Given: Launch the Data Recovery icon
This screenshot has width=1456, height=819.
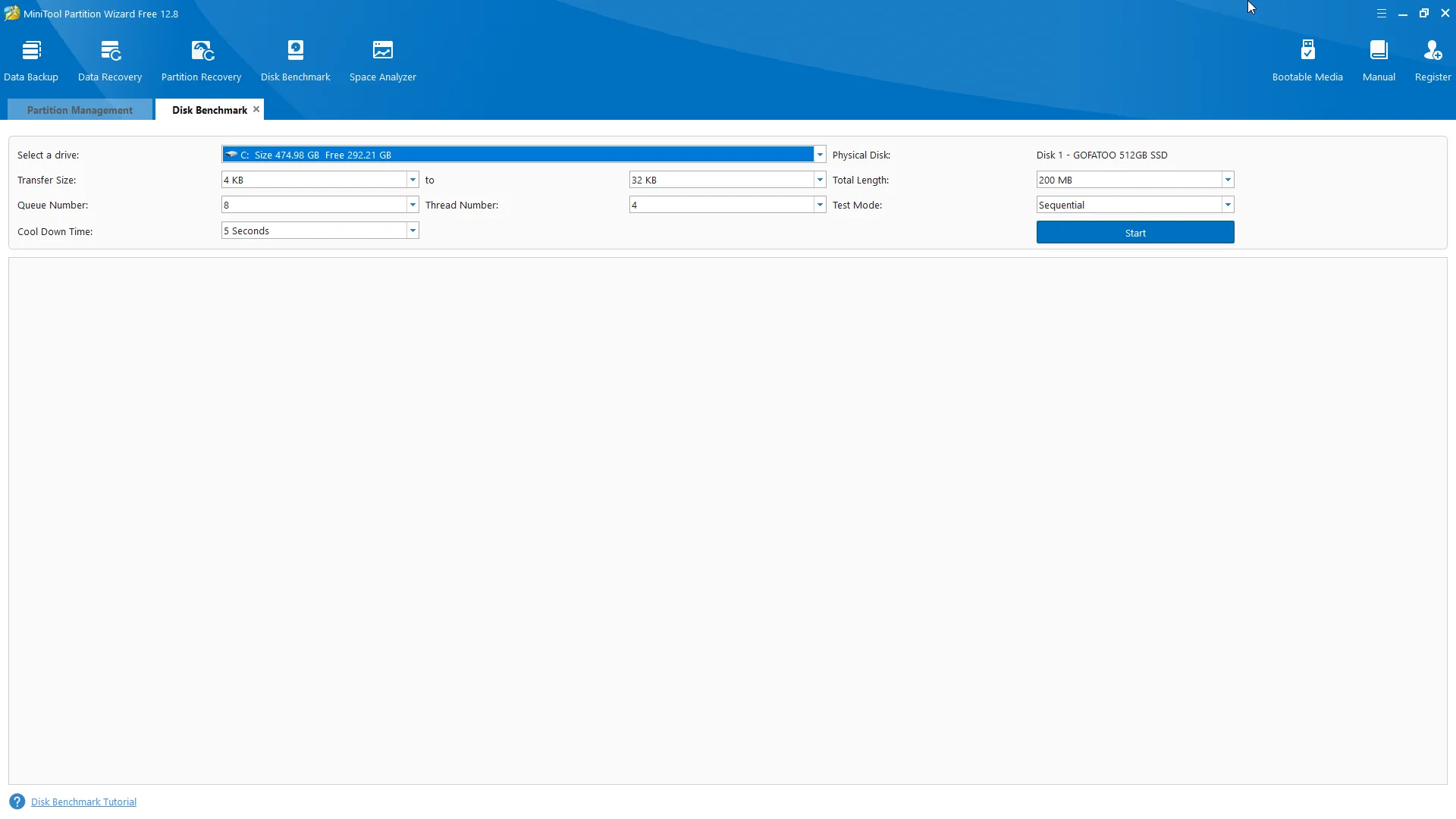Looking at the screenshot, I should (110, 51).
